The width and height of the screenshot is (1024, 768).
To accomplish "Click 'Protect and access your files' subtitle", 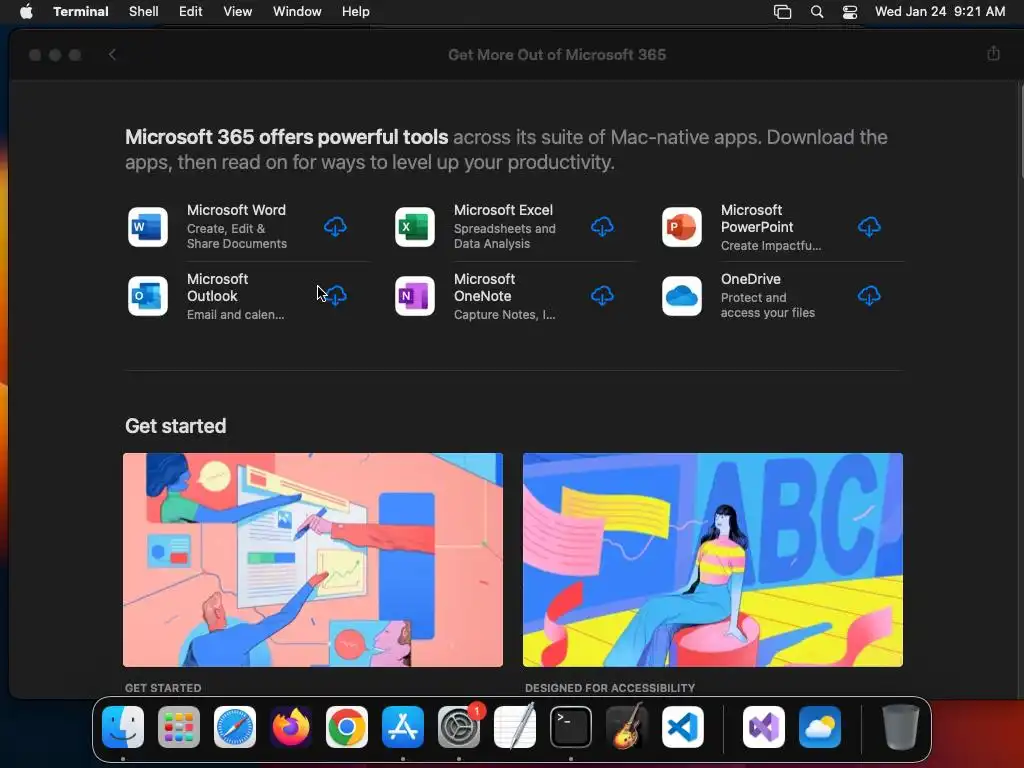I will pyautogui.click(x=768, y=305).
